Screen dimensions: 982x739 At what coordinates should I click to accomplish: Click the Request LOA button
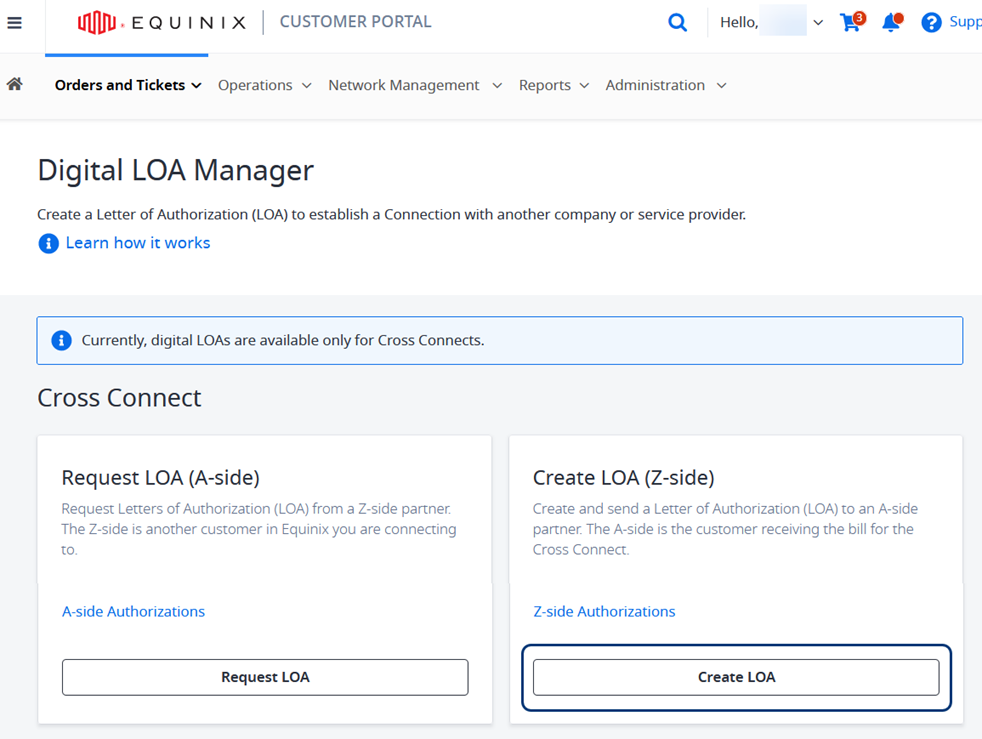(x=265, y=677)
